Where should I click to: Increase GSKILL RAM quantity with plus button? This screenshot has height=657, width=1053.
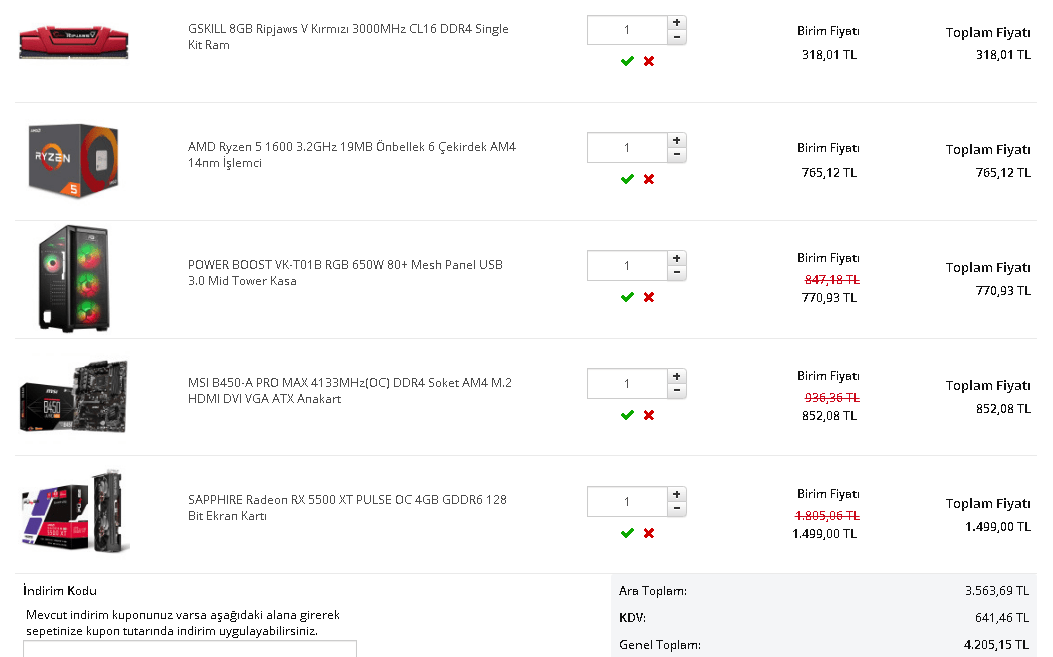click(677, 22)
